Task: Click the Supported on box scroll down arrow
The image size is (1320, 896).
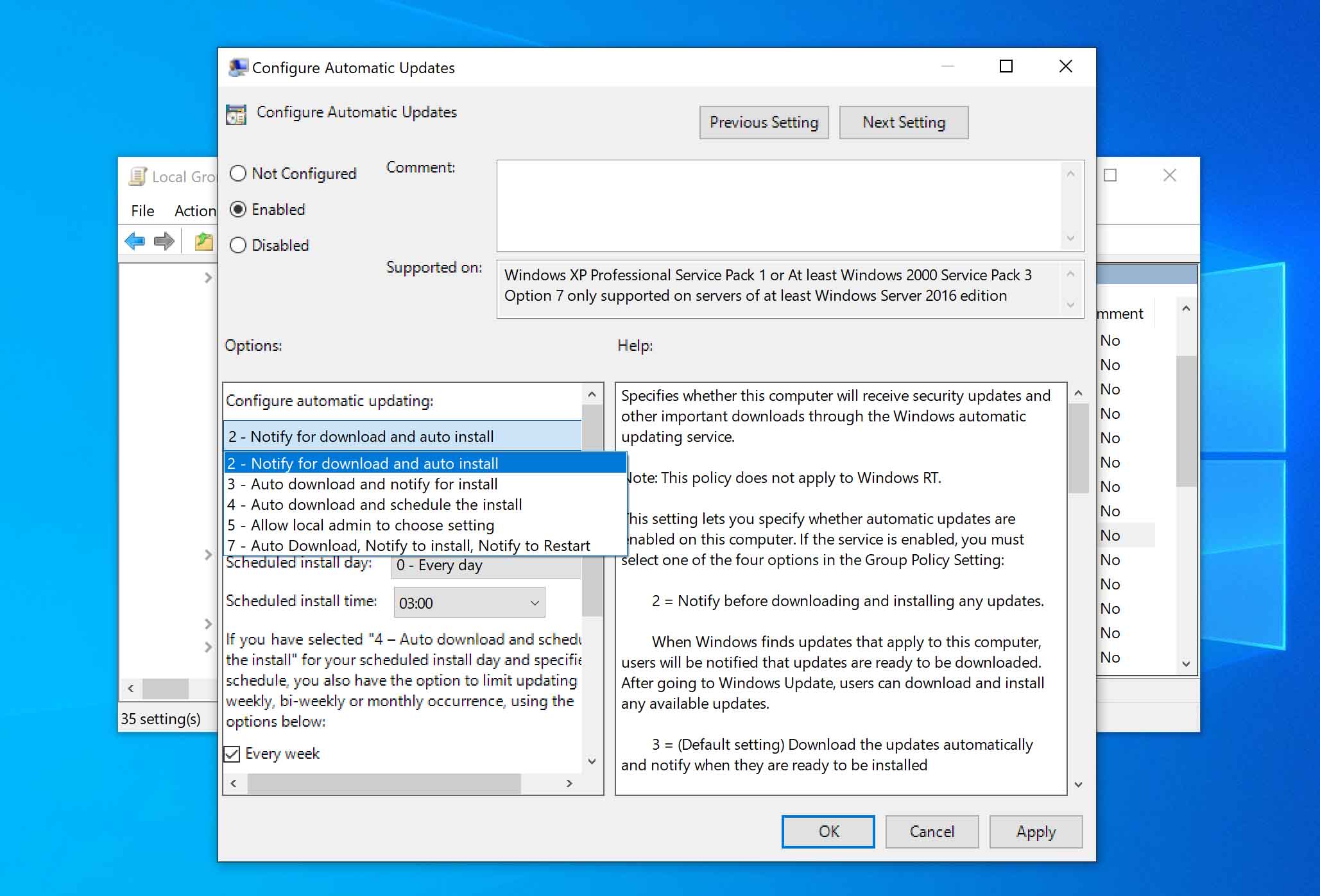Action: pos(1070,305)
